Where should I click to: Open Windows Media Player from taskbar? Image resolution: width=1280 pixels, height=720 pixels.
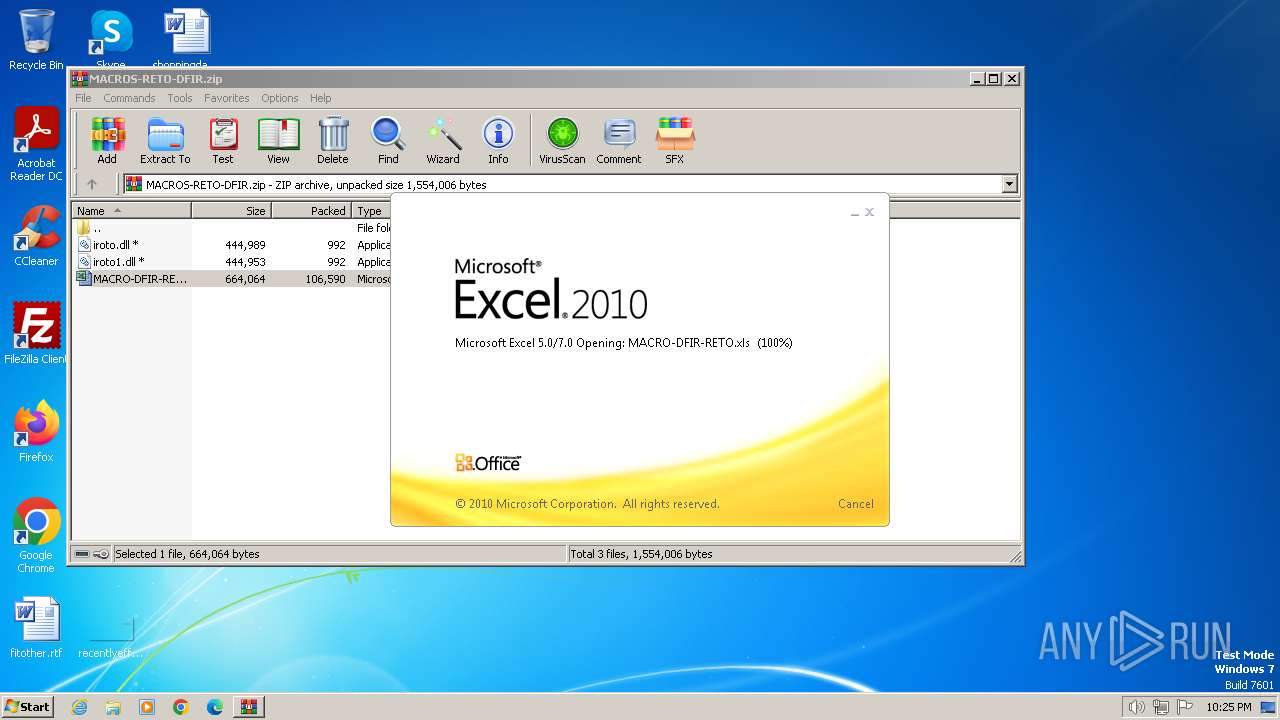(x=147, y=707)
